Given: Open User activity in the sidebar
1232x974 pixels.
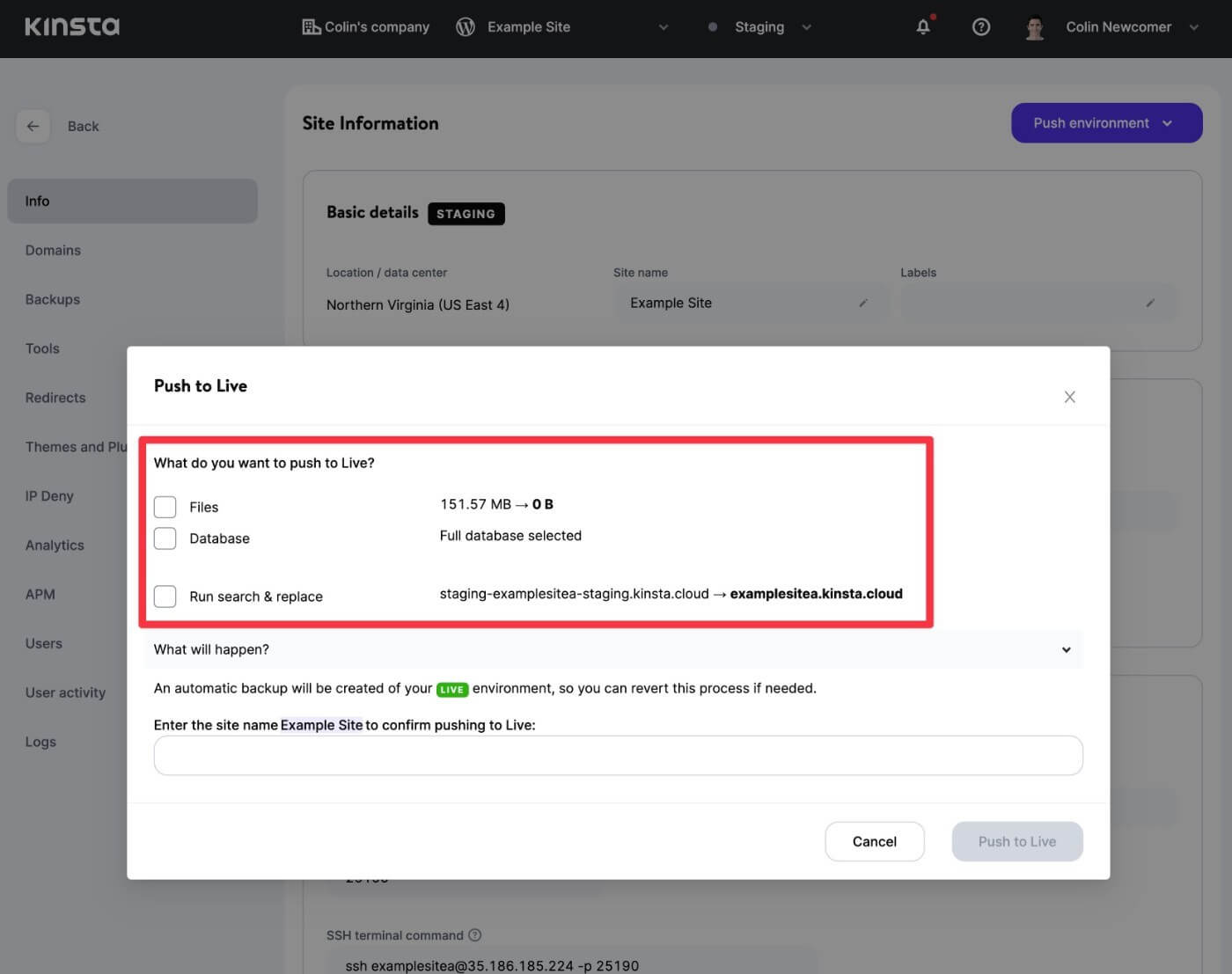Looking at the screenshot, I should [65, 693].
